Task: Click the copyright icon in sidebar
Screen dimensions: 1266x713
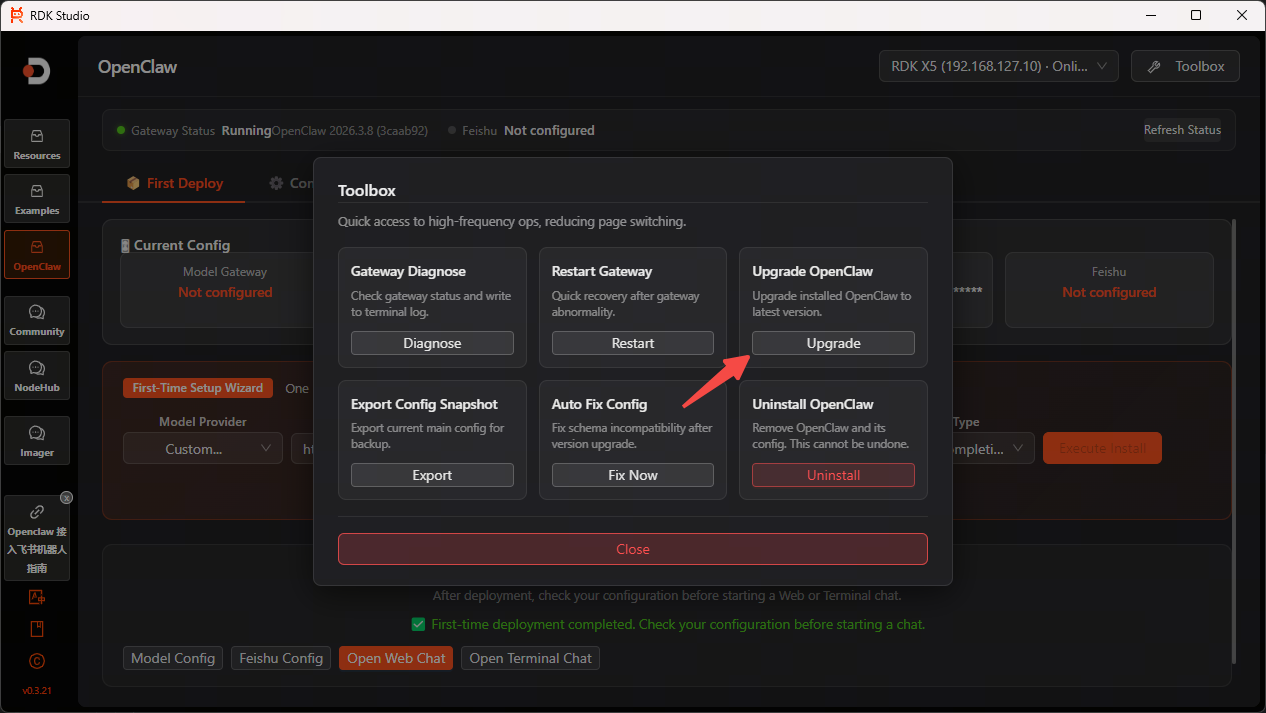Action: pyautogui.click(x=37, y=661)
